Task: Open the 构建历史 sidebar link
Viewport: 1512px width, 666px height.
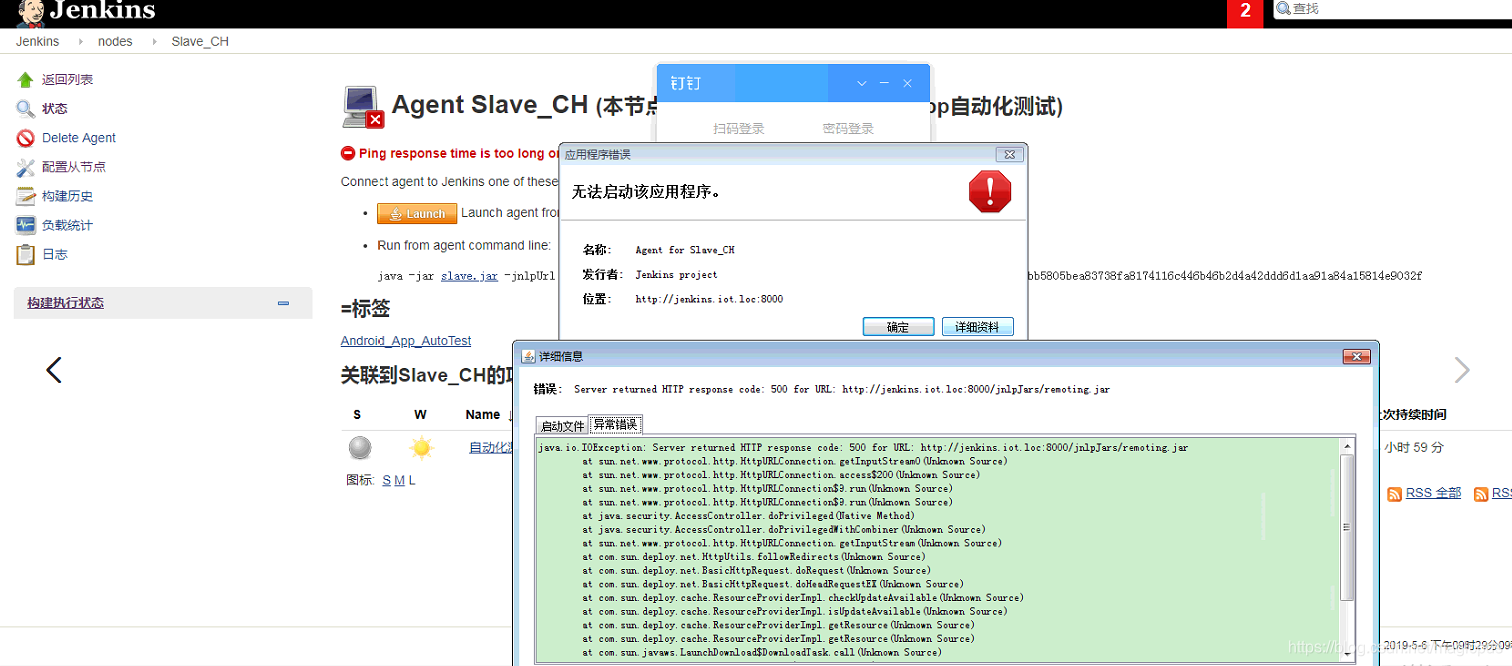Action: tap(67, 196)
